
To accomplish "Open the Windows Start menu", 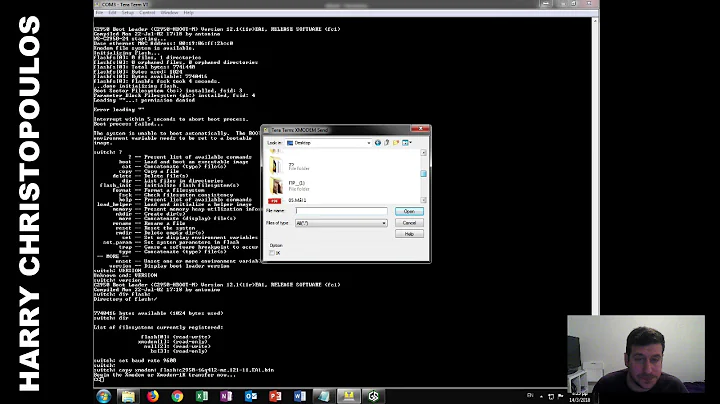I will [104, 396].
